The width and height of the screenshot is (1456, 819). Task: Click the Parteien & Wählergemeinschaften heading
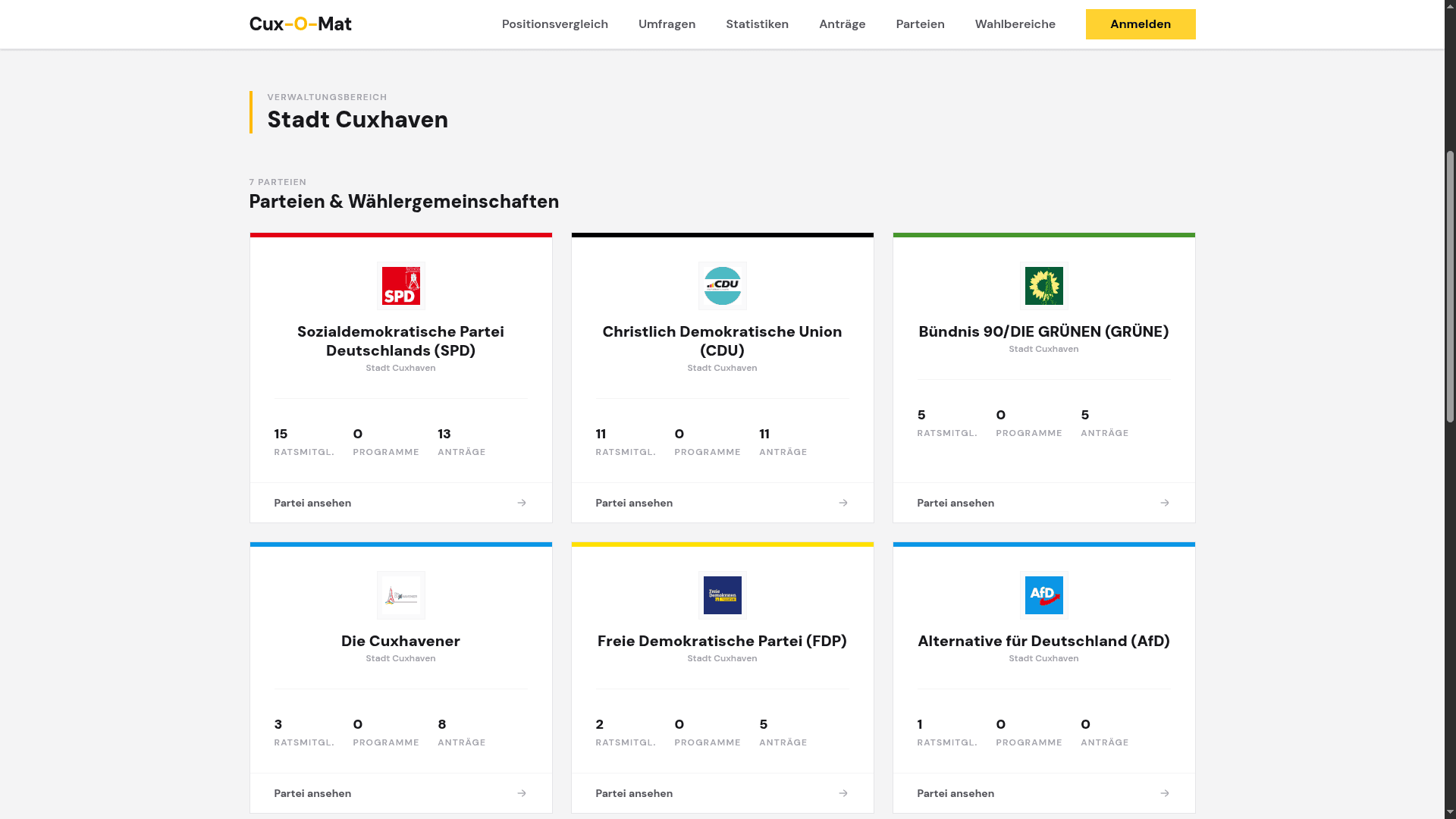pyautogui.click(x=403, y=202)
